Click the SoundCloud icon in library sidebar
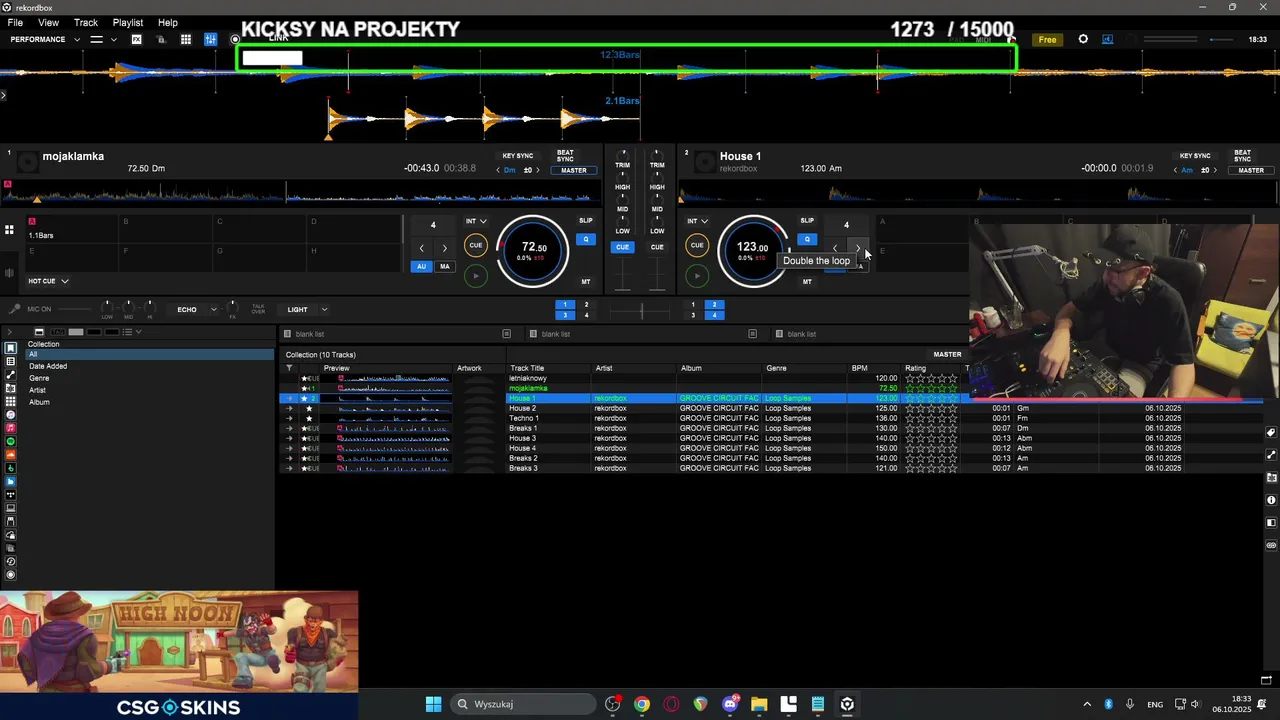 point(11,455)
